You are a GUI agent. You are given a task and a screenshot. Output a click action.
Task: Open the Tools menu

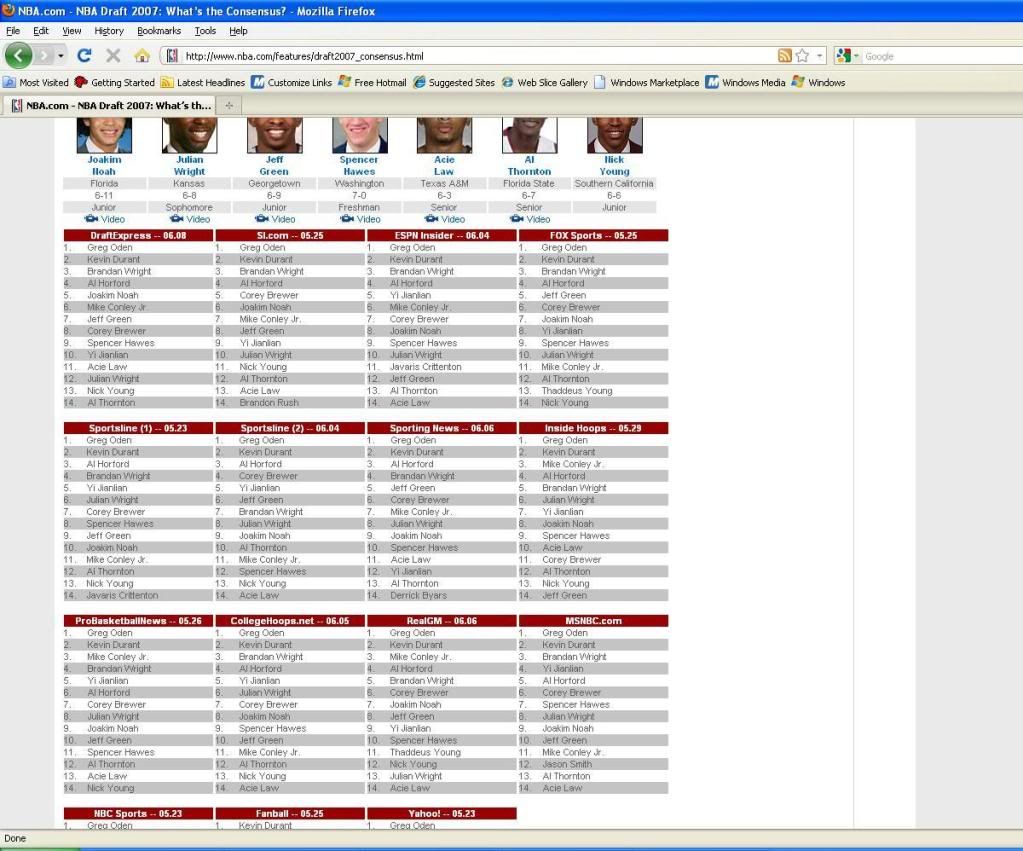pyautogui.click(x=205, y=31)
